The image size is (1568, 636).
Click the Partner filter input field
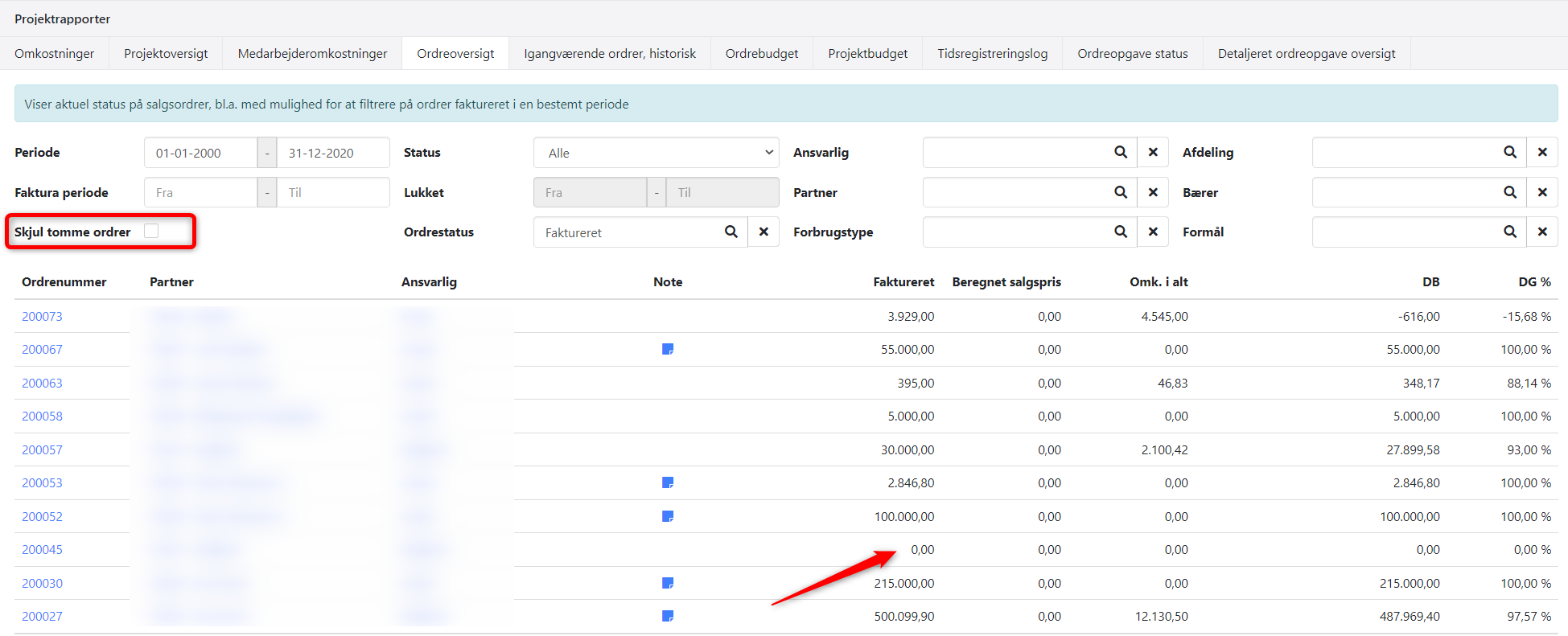(x=1014, y=193)
